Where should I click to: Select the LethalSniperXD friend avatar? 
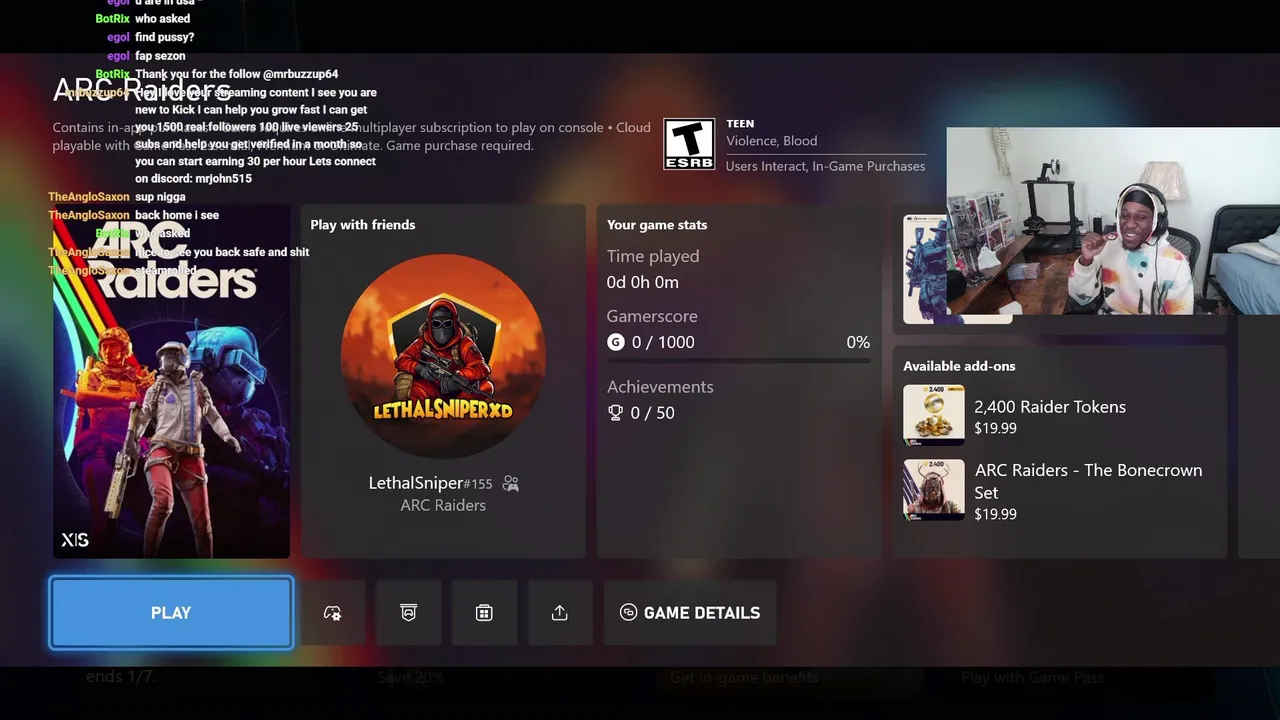point(443,356)
